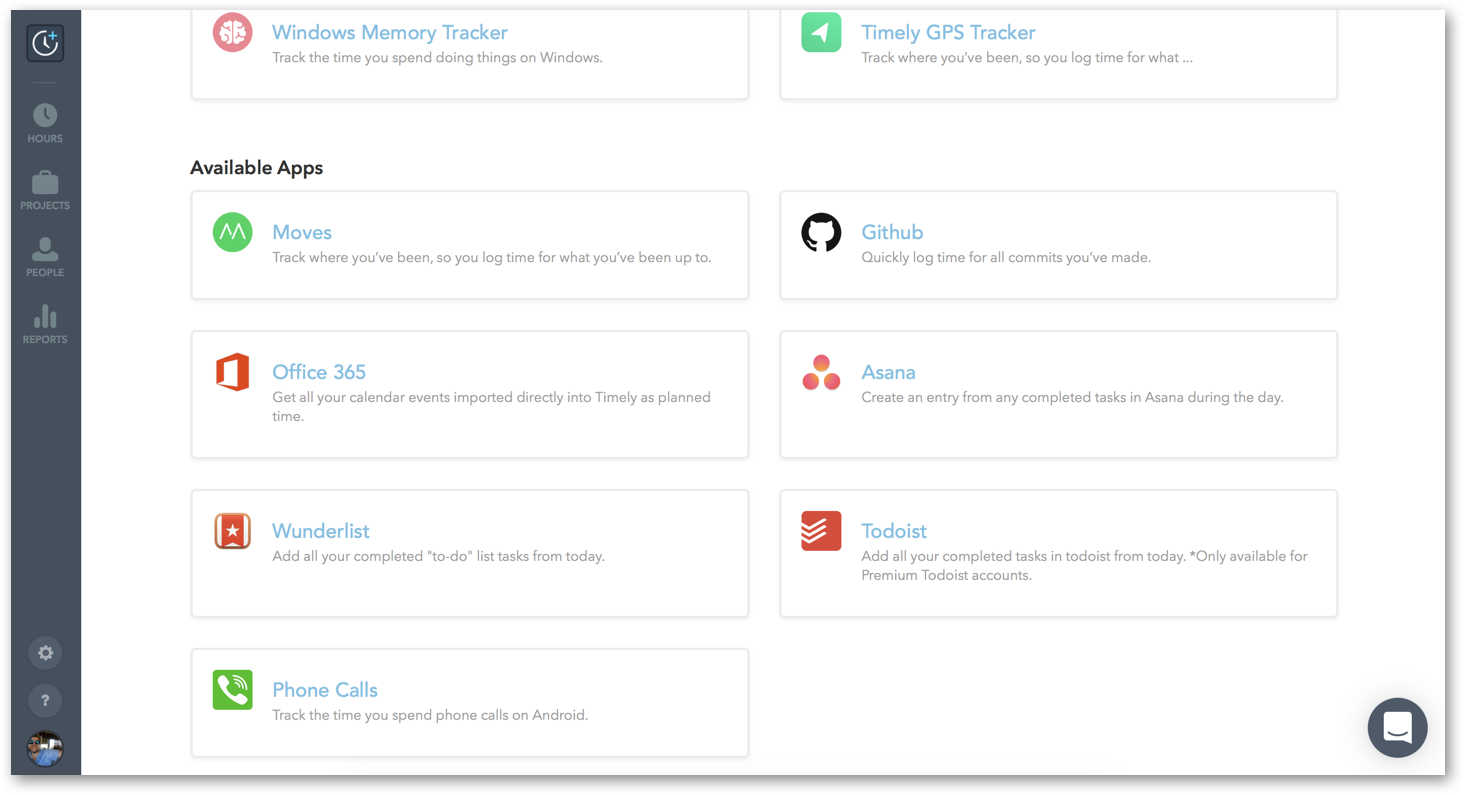
Task: Open settings using the gear icon
Action: pyautogui.click(x=45, y=653)
